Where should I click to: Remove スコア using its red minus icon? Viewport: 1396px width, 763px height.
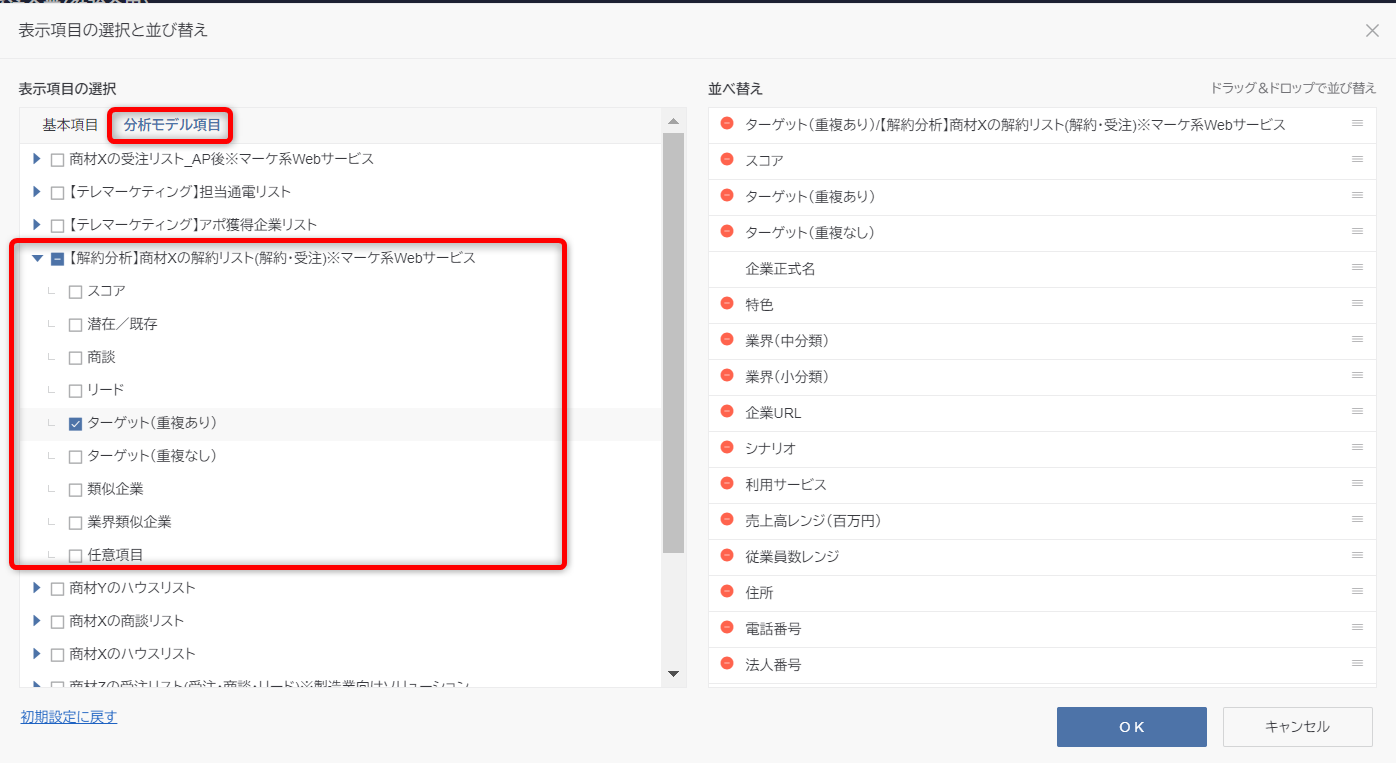pyautogui.click(x=727, y=160)
